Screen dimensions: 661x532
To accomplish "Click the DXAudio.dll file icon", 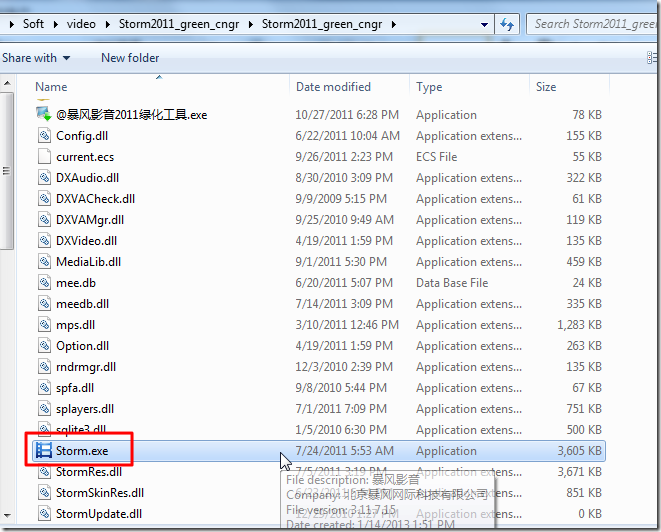I will (44, 178).
